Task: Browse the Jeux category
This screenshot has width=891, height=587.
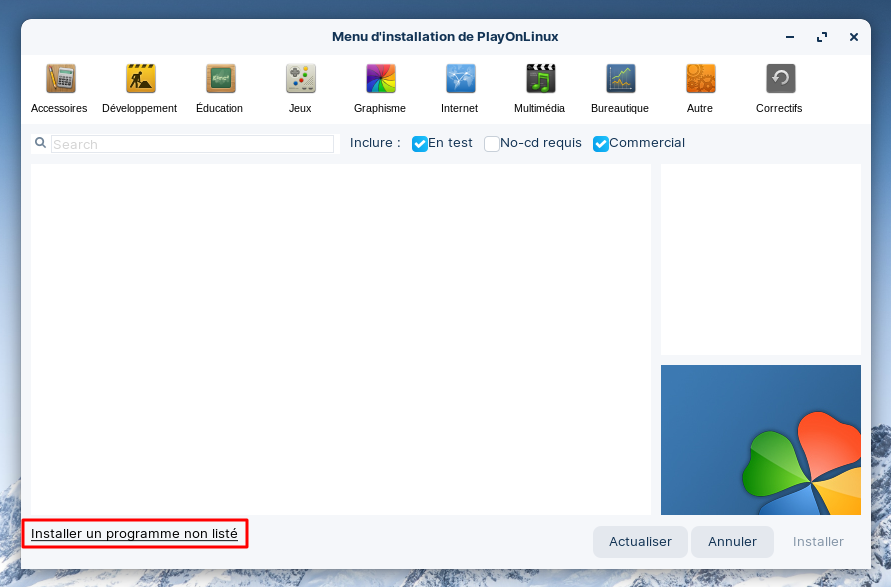Action: (300, 89)
